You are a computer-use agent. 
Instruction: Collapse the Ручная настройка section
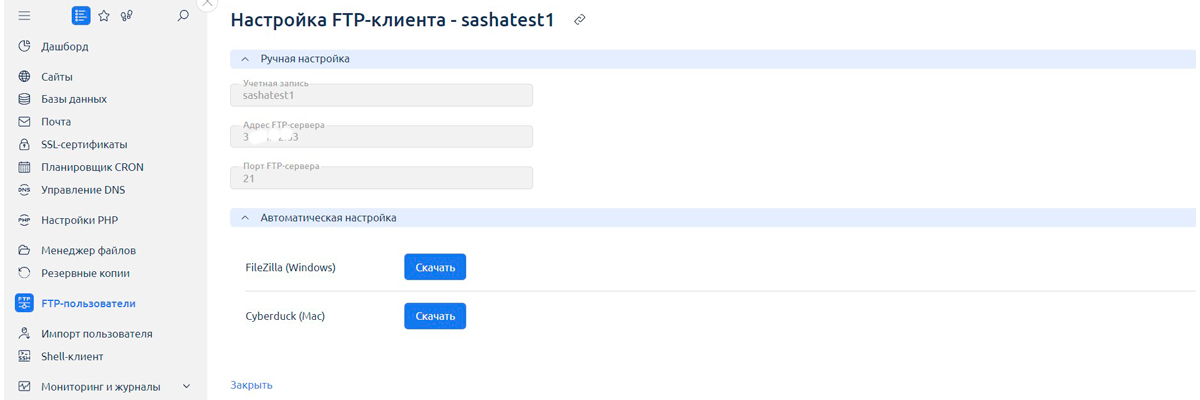pyautogui.click(x=244, y=59)
